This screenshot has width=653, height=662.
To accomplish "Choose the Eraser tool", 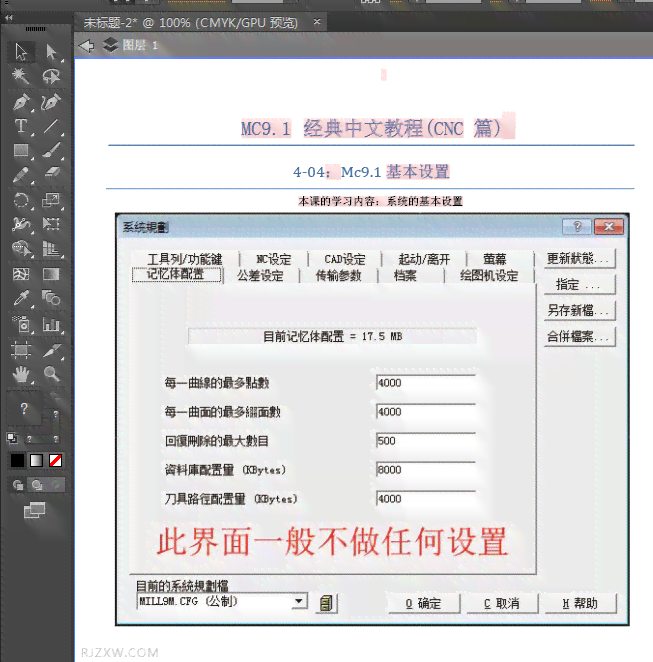I will (x=51, y=173).
